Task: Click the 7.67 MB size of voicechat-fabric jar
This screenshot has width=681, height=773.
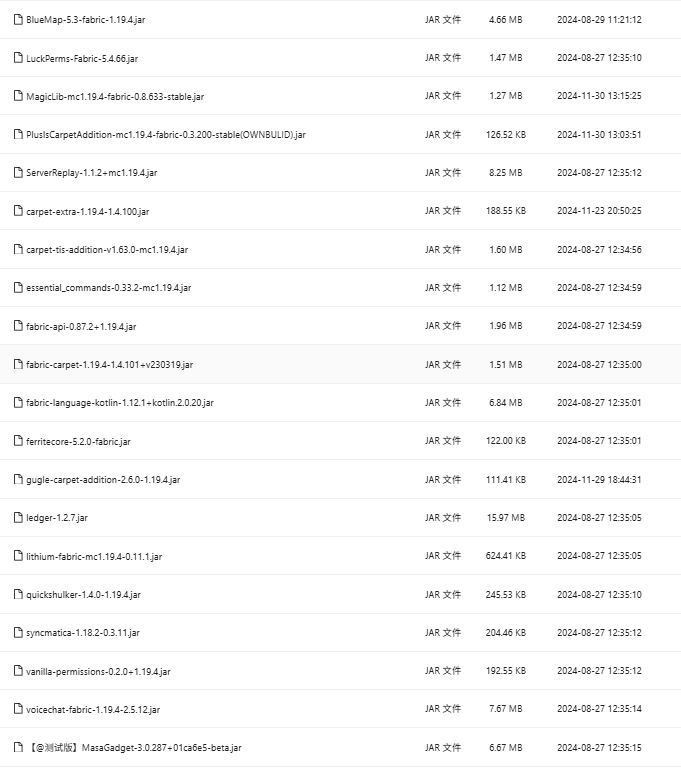Action: tap(505, 709)
